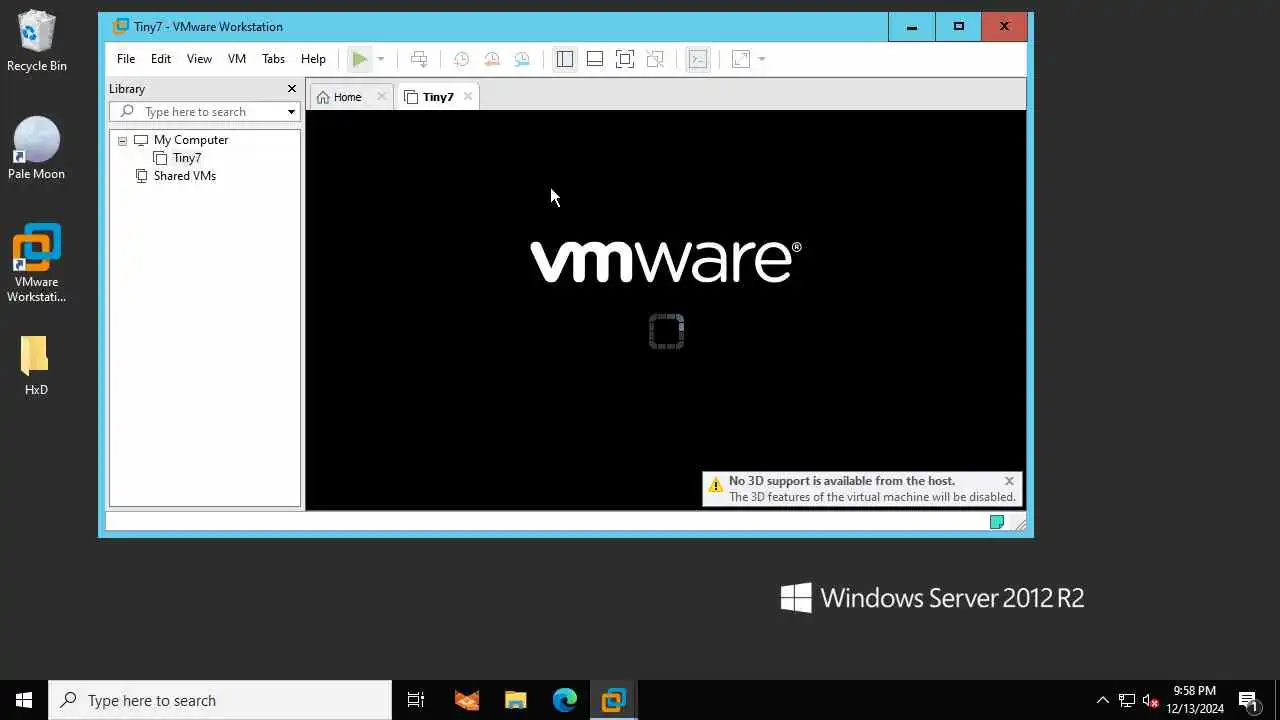Show hidden system tray icons
Screen dimensions: 1280x720
tap(1103, 700)
